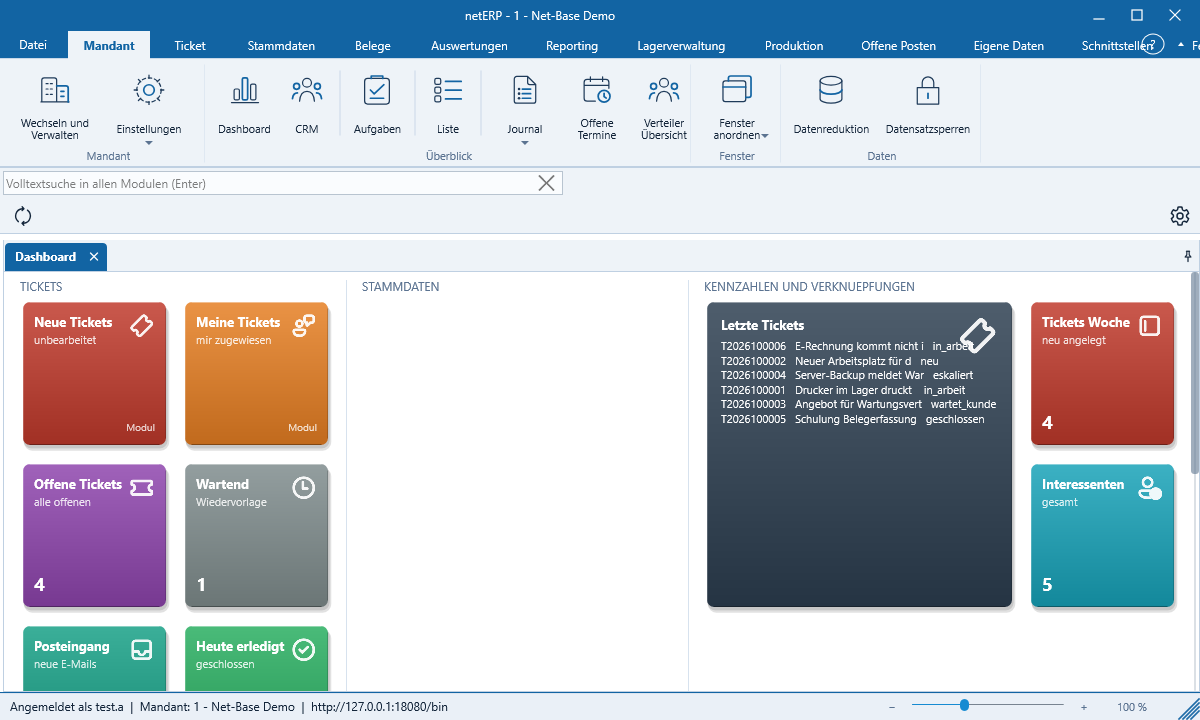The height and width of the screenshot is (720, 1200).
Task: Click the zoom slider handle
Action: tap(964, 706)
